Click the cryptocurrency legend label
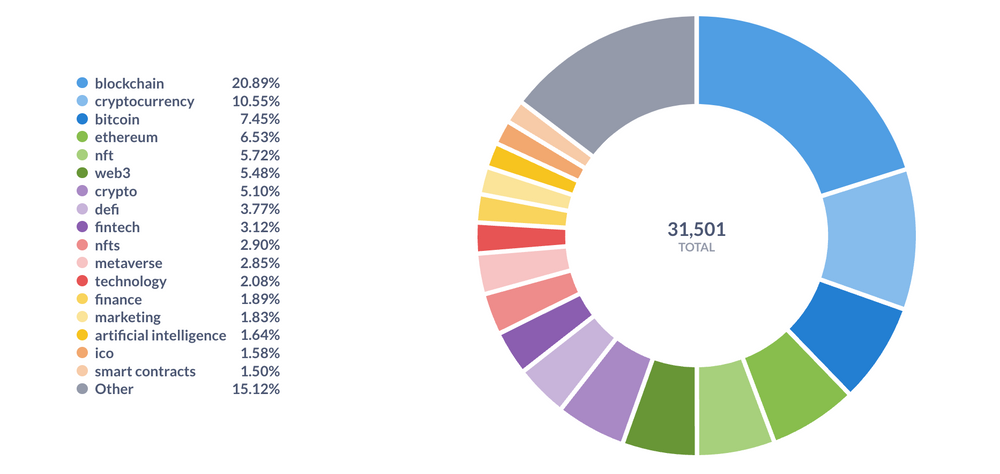This screenshot has width=1000, height=474. point(144,101)
